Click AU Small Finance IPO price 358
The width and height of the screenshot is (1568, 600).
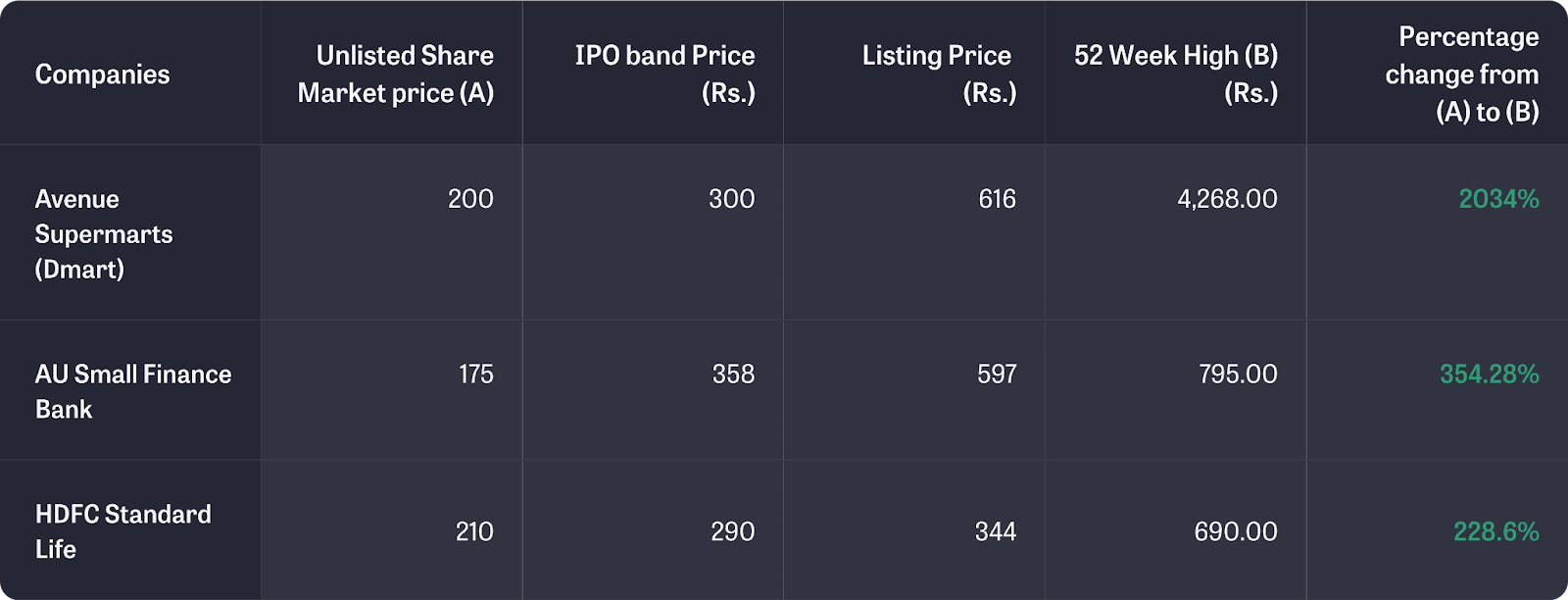pyautogui.click(x=733, y=374)
